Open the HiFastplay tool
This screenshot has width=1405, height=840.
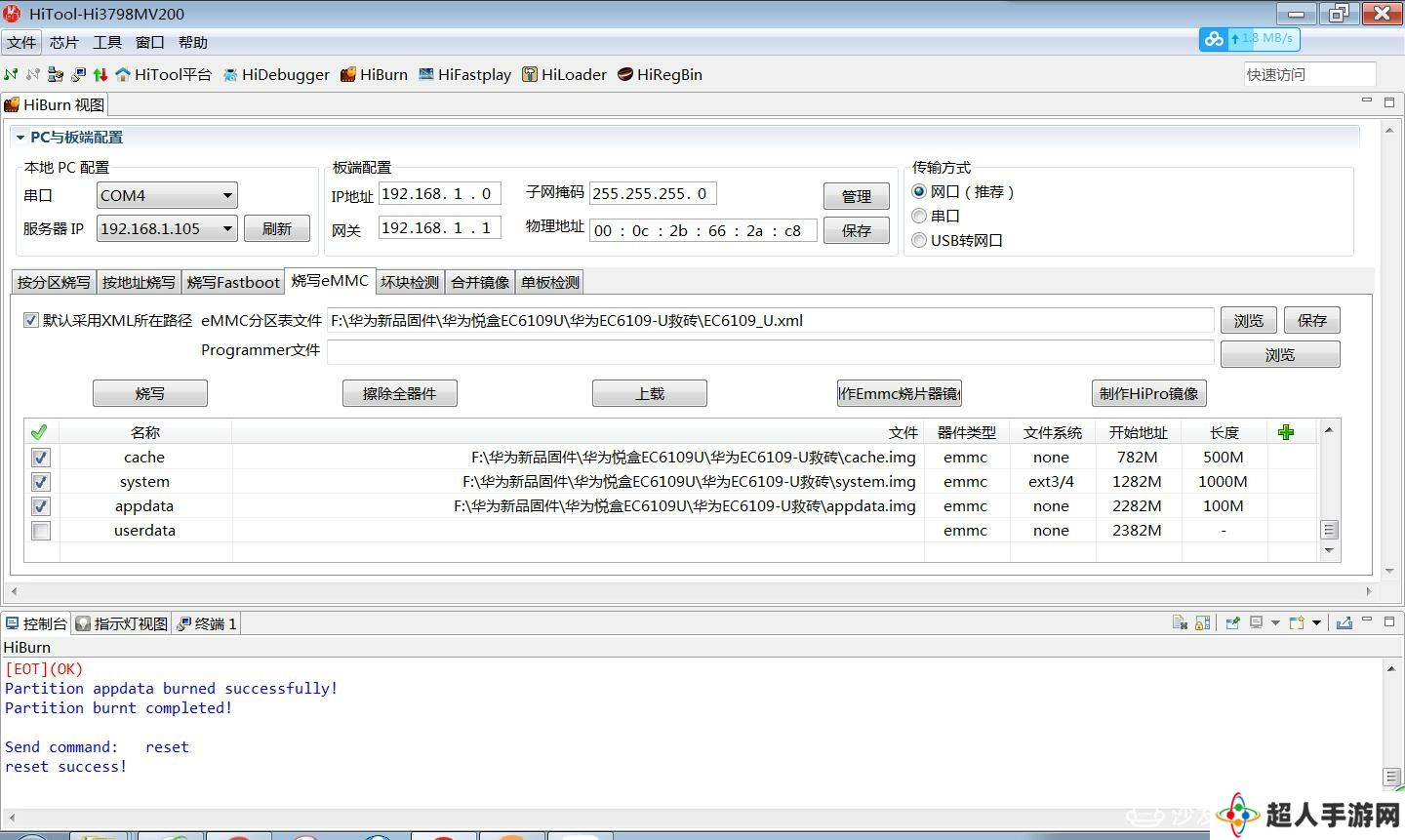(x=464, y=74)
